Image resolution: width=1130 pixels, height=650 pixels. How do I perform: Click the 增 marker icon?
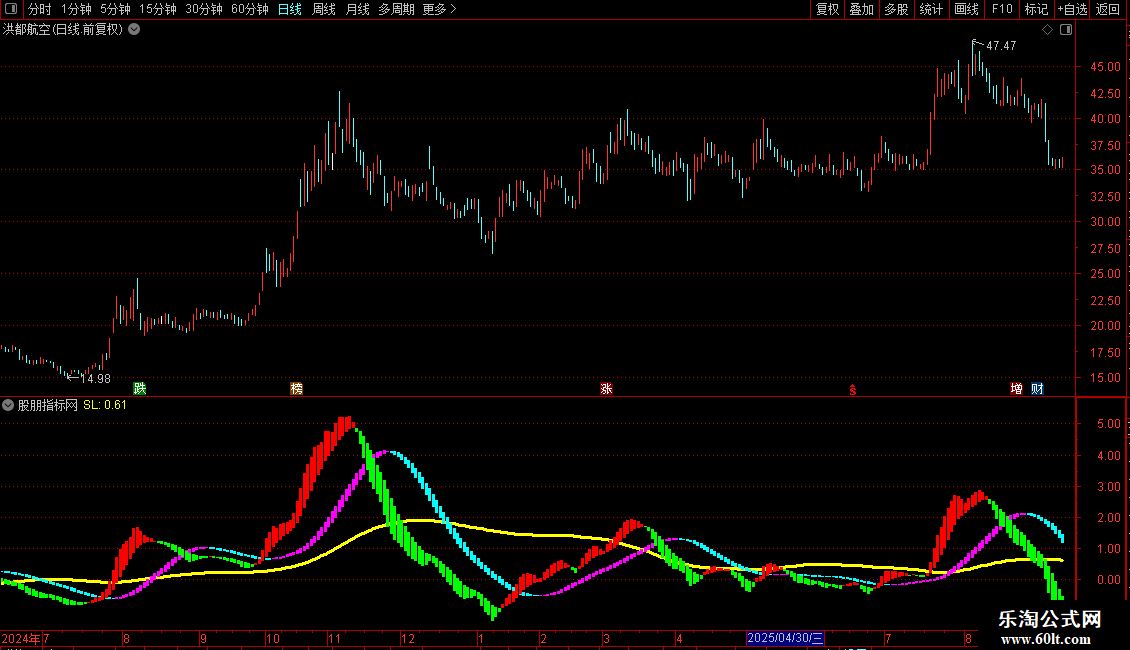click(1016, 388)
